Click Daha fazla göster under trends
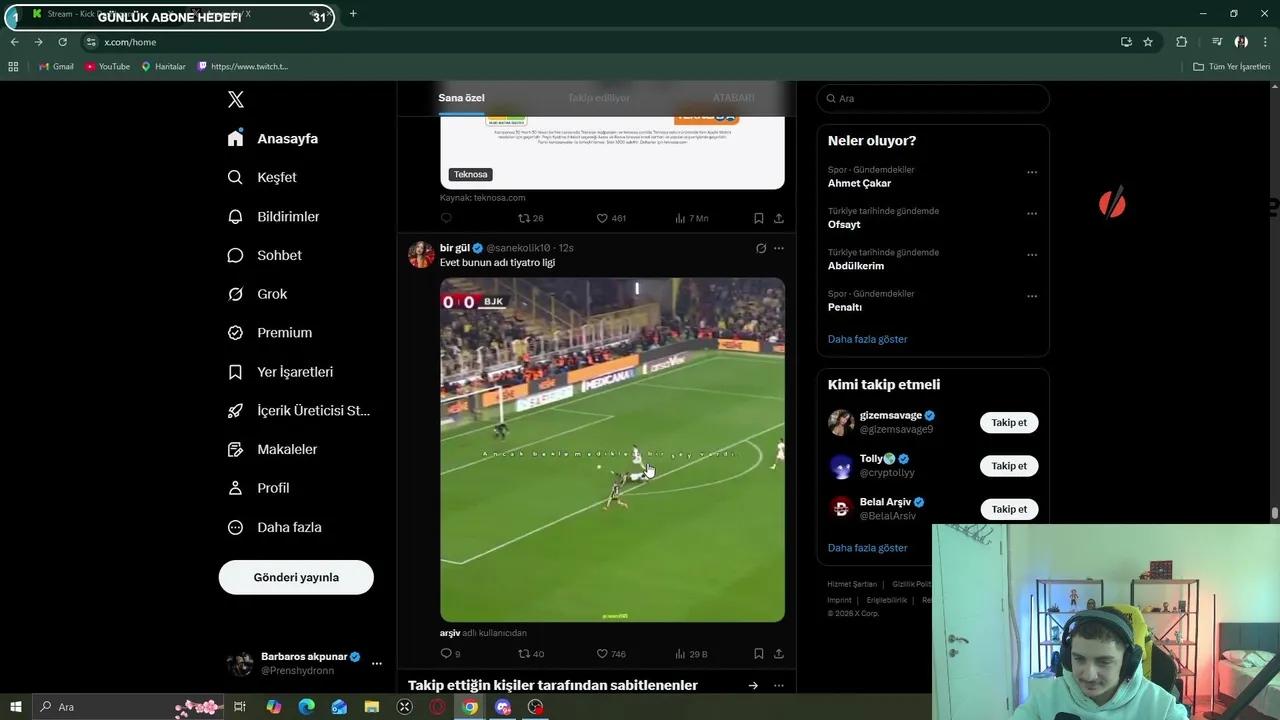The width and height of the screenshot is (1280, 720). coord(867,339)
